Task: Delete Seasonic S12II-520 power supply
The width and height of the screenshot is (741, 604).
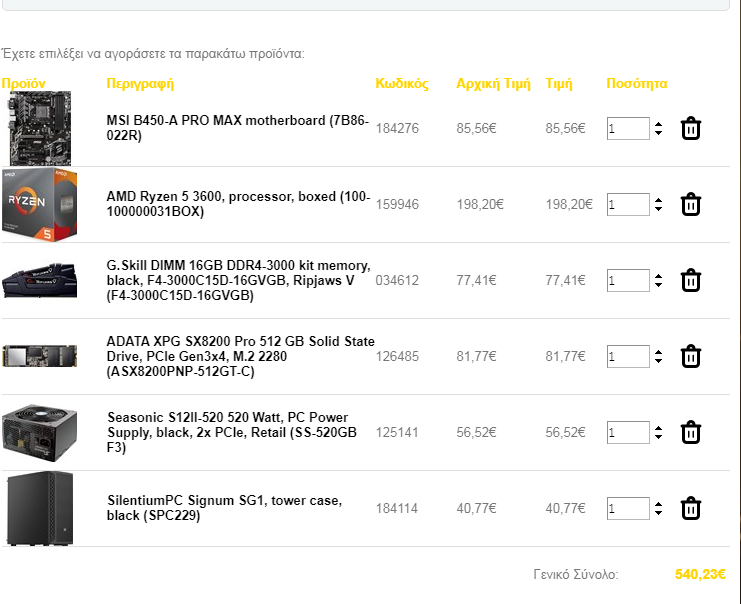Action: click(690, 432)
